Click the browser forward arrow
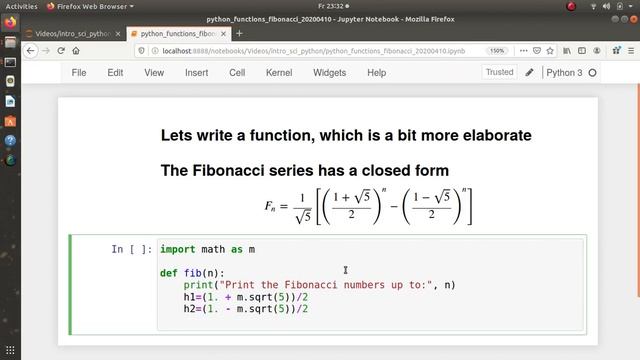The image size is (640, 360). 46,51
